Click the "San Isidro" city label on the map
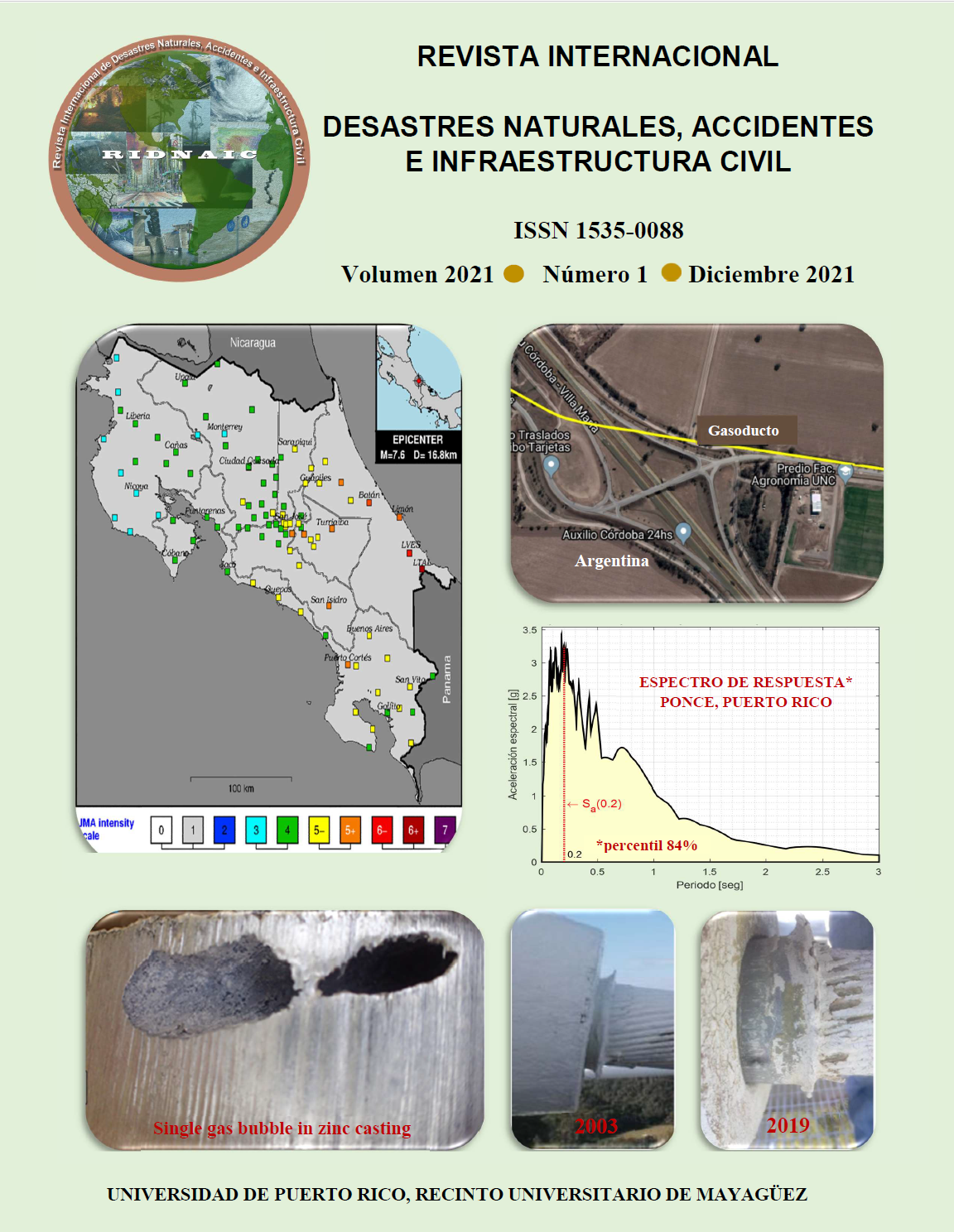This screenshot has width=954, height=1232. point(329,599)
